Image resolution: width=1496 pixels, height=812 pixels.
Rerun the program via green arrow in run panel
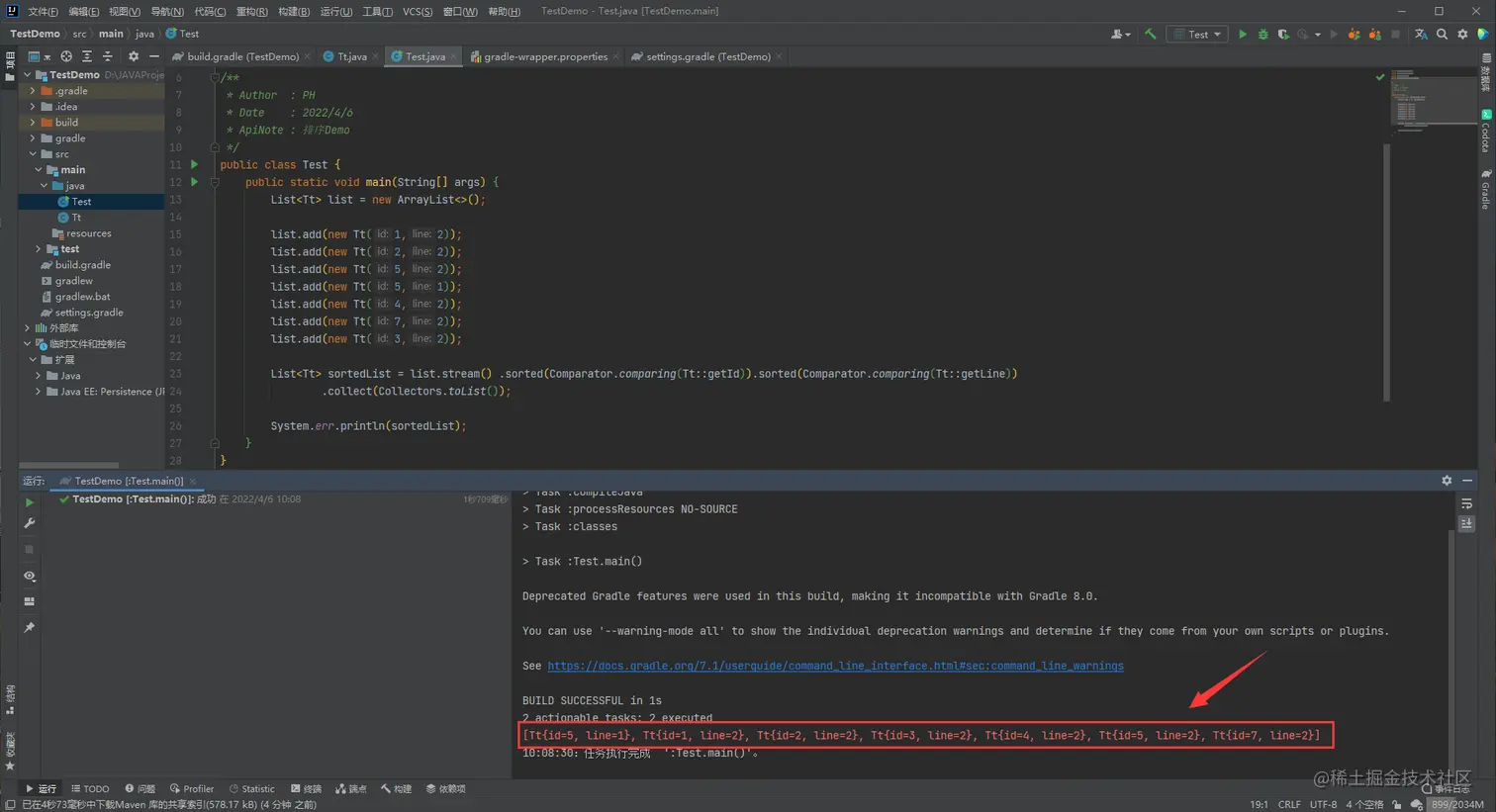tap(30, 501)
